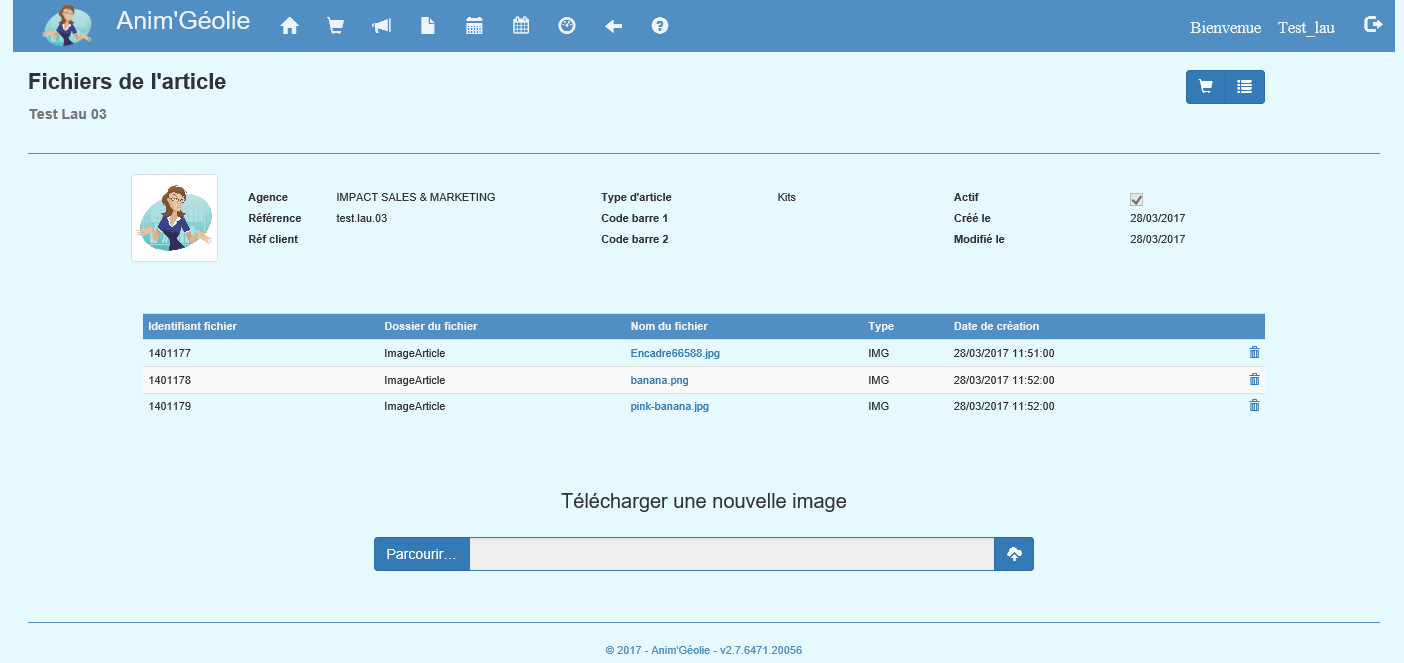The width and height of the screenshot is (1404, 663).
Task: Click the list view button below header
Action: coord(1244,87)
